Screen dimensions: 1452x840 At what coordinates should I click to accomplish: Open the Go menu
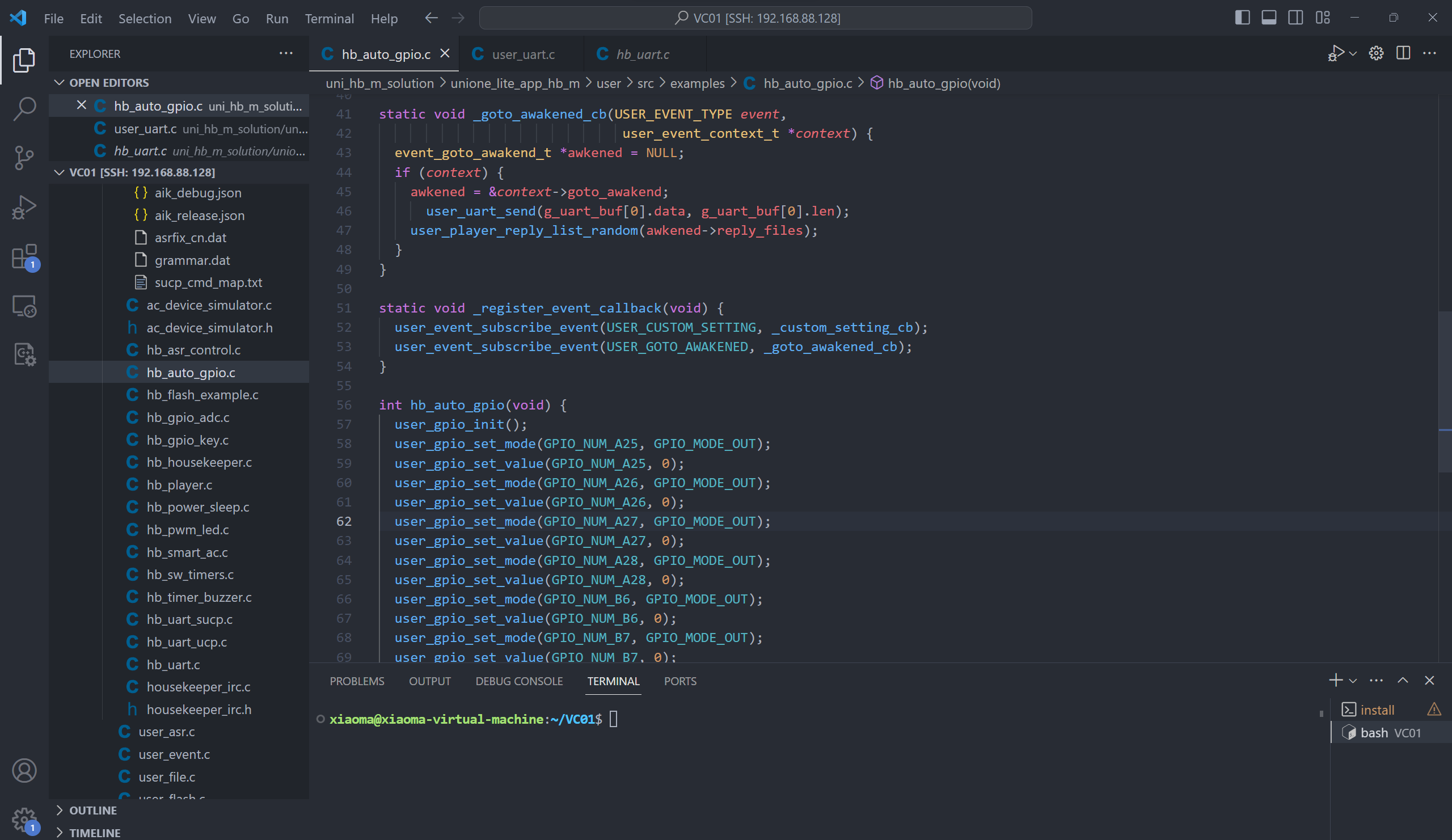coord(240,19)
